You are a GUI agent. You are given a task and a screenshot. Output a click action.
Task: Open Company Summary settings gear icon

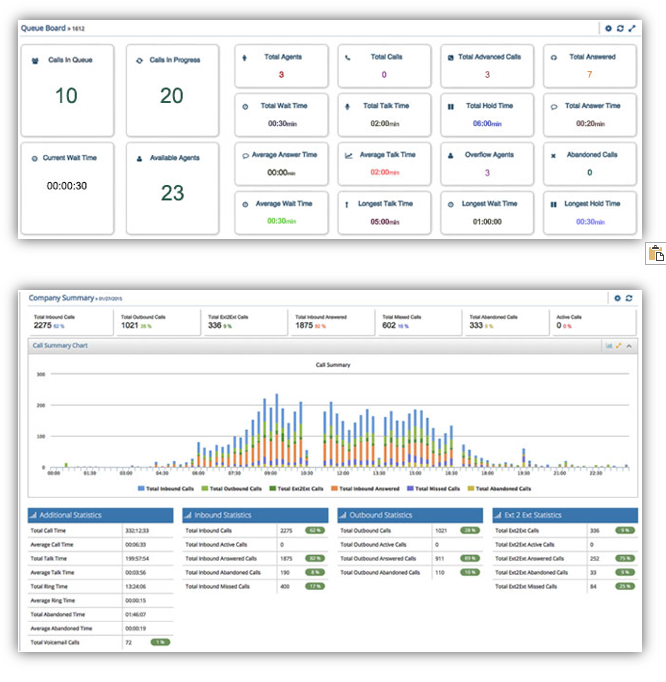[617, 298]
